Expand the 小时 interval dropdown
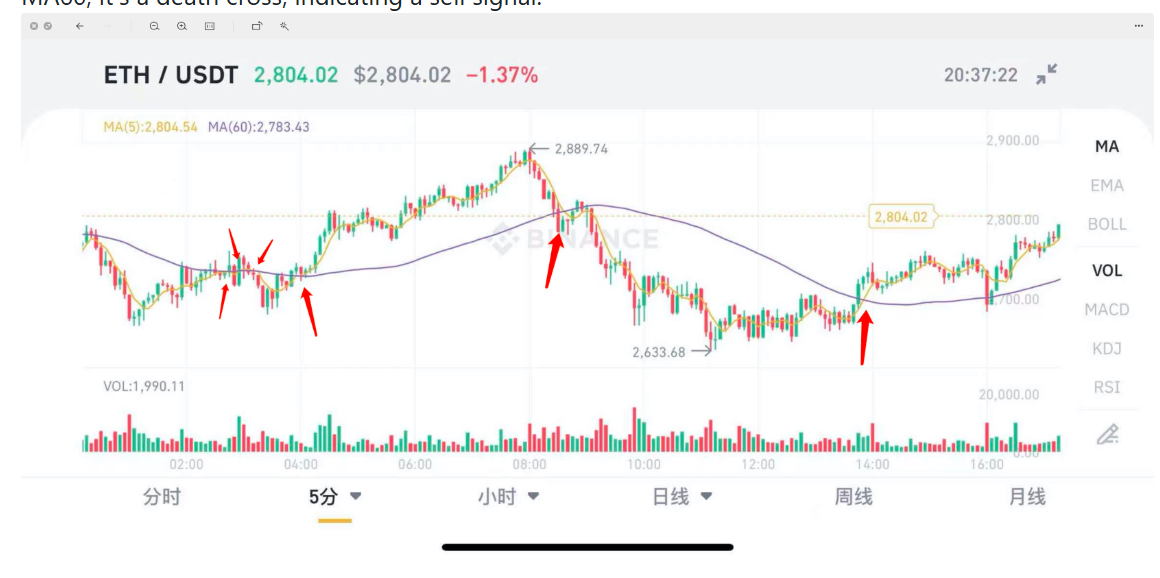 coord(508,496)
